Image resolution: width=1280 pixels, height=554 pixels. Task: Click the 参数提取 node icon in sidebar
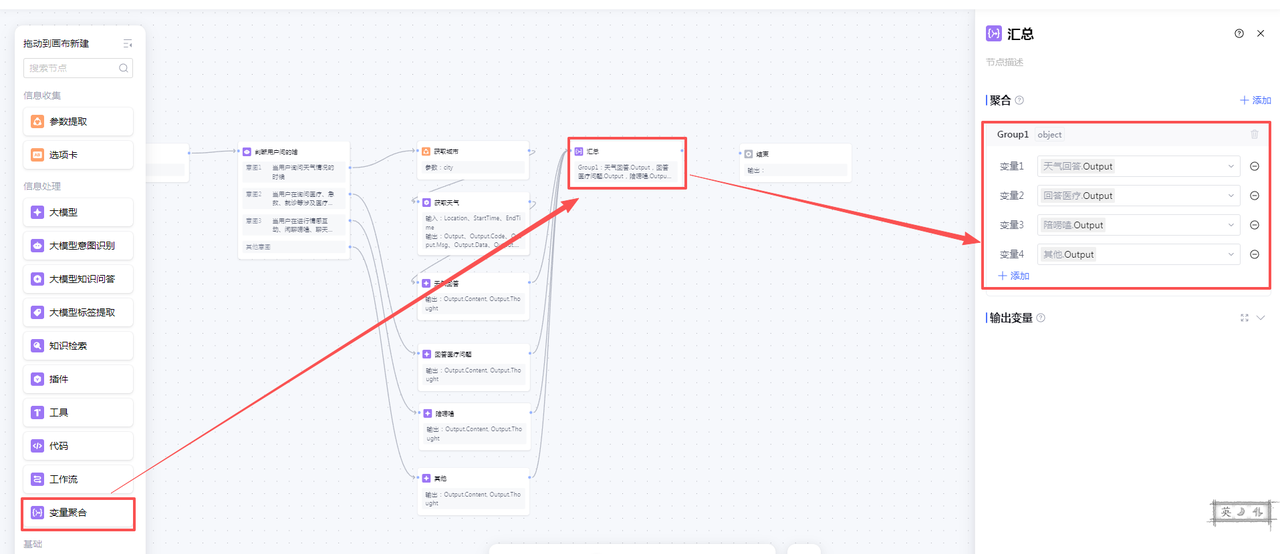coord(37,122)
